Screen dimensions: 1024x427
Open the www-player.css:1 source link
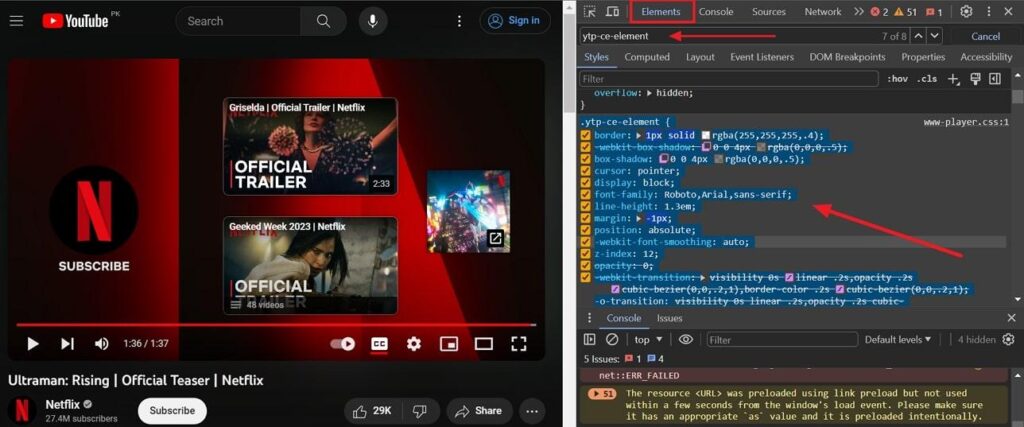[966, 122]
